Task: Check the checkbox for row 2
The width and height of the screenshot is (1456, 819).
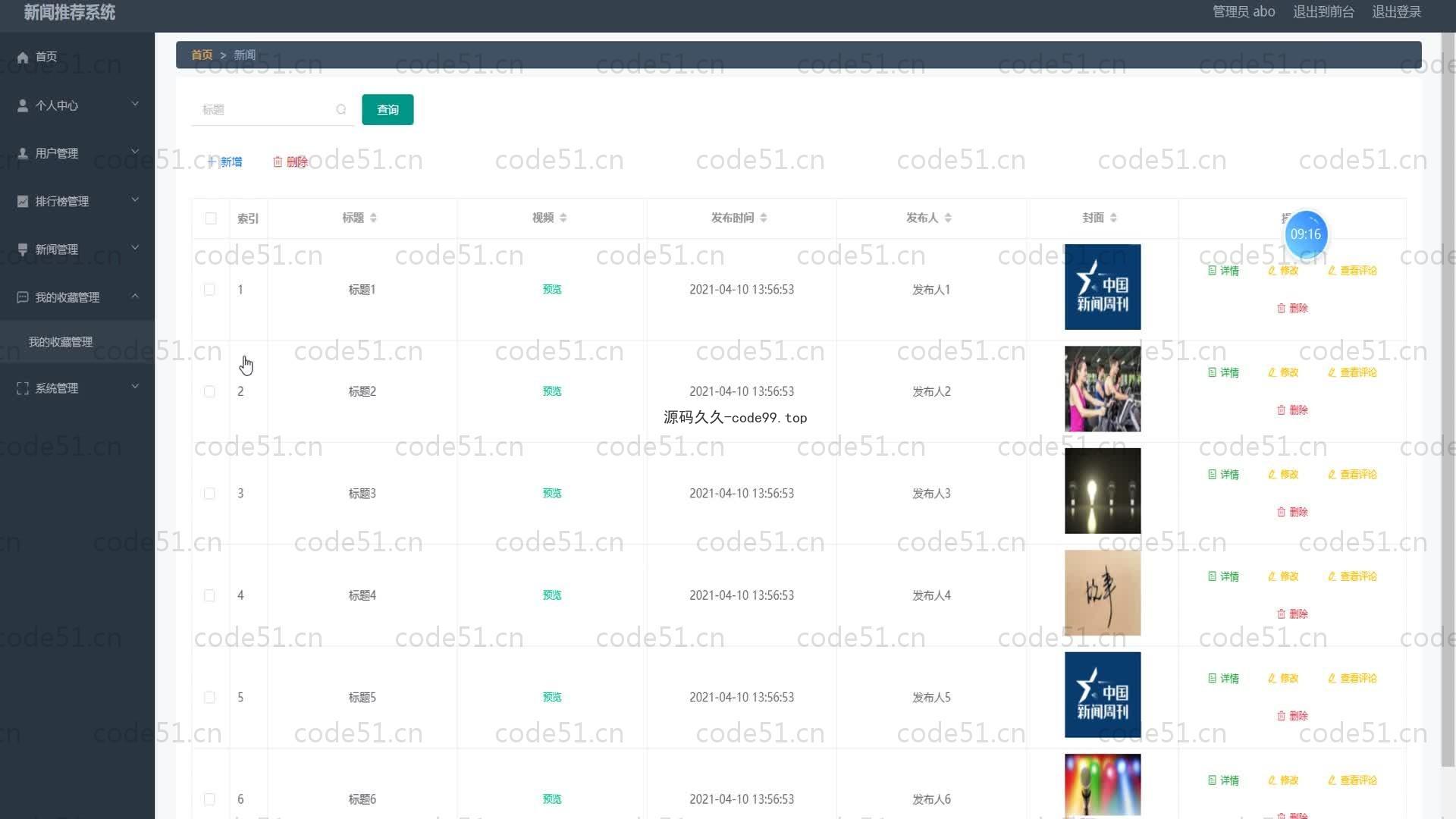Action: tap(209, 391)
